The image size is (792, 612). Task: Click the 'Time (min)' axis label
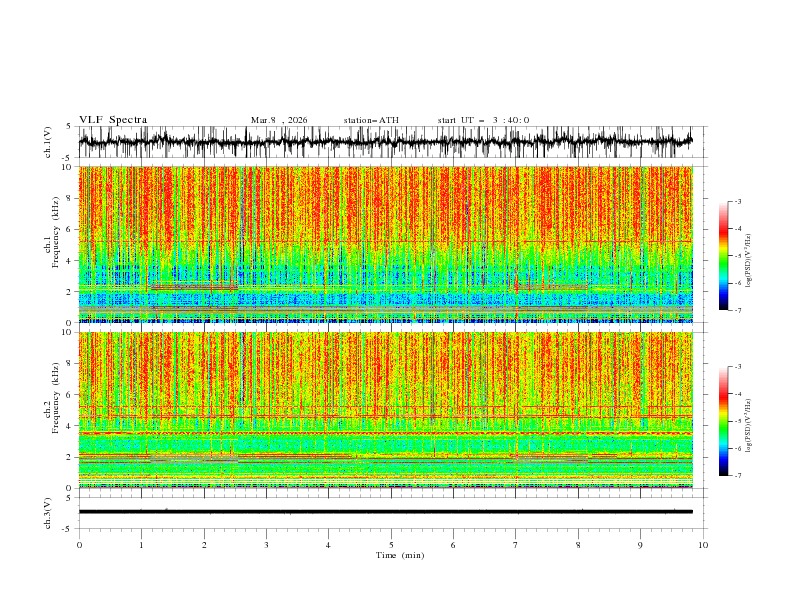pos(400,555)
